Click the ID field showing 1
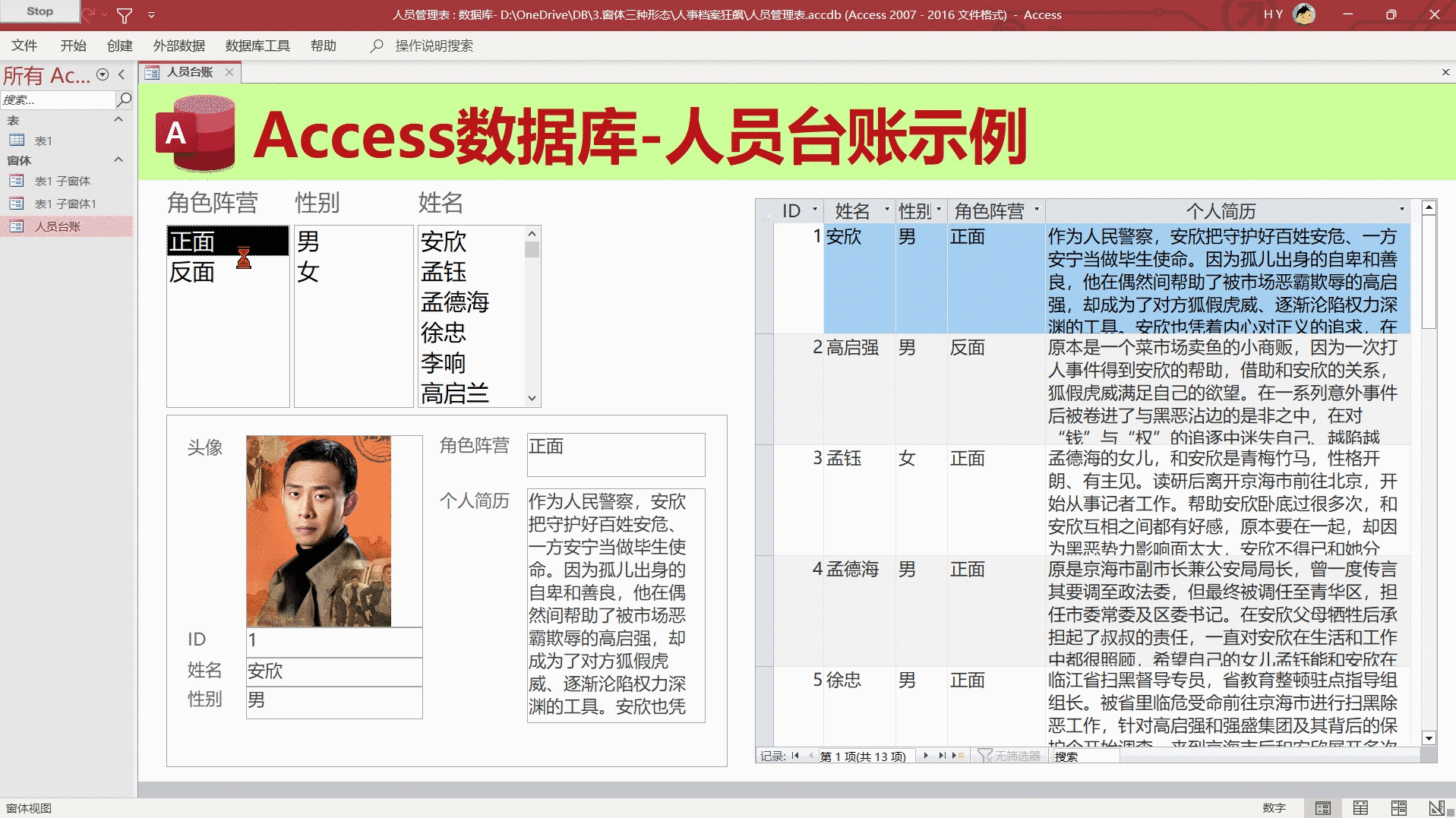This screenshot has height=818, width=1456. pos(334,641)
